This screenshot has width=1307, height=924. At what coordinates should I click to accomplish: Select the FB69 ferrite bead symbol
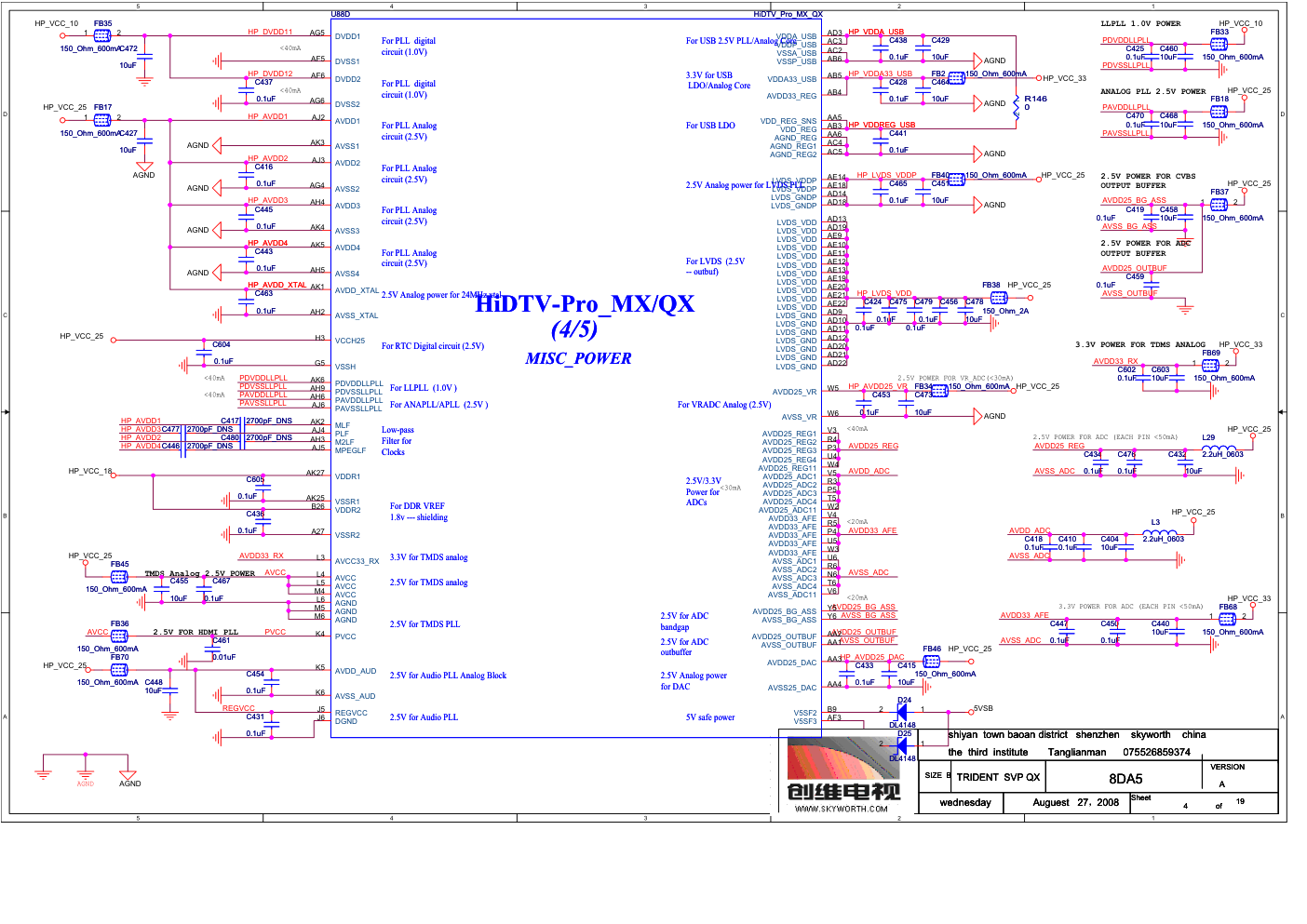[1210, 365]
